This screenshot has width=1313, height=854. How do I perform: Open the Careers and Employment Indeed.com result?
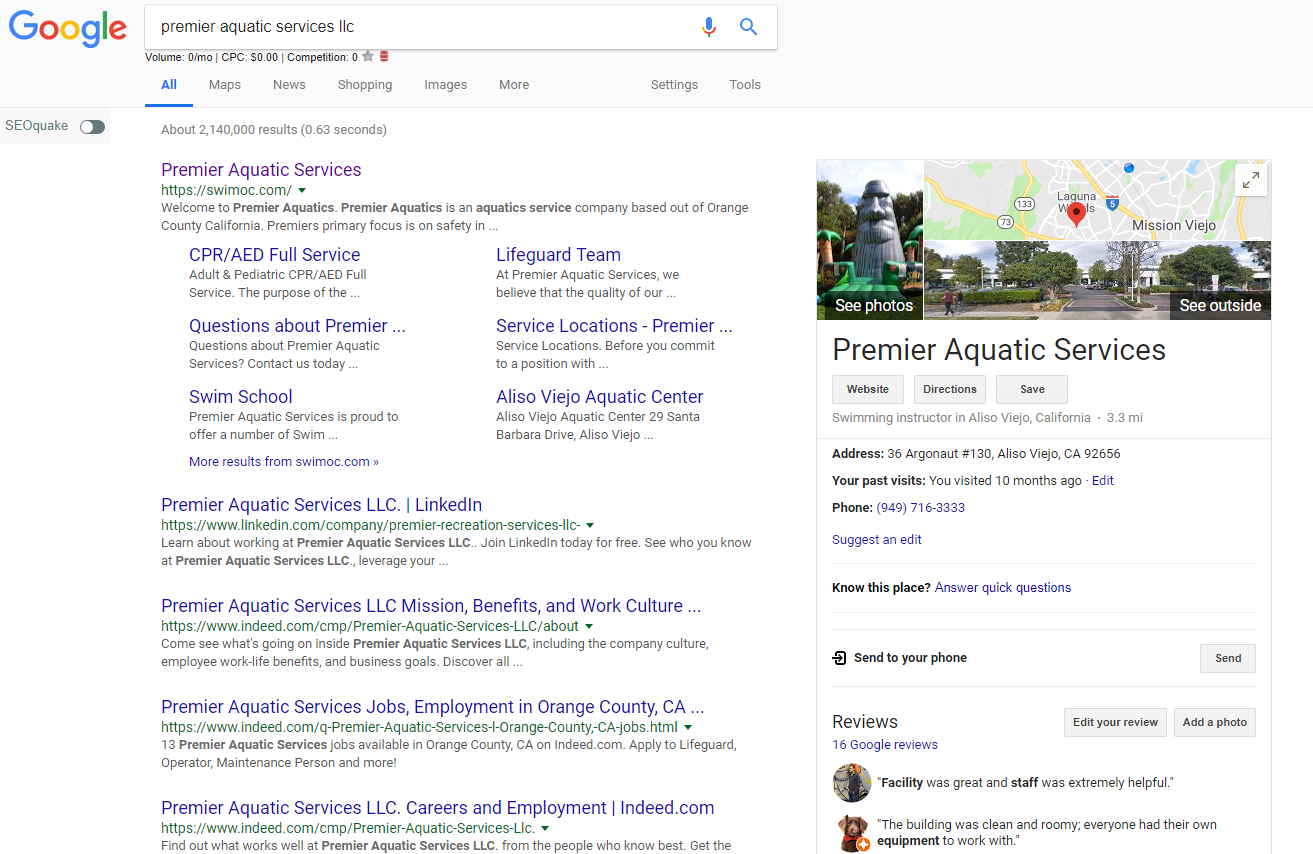click(438, 808)
